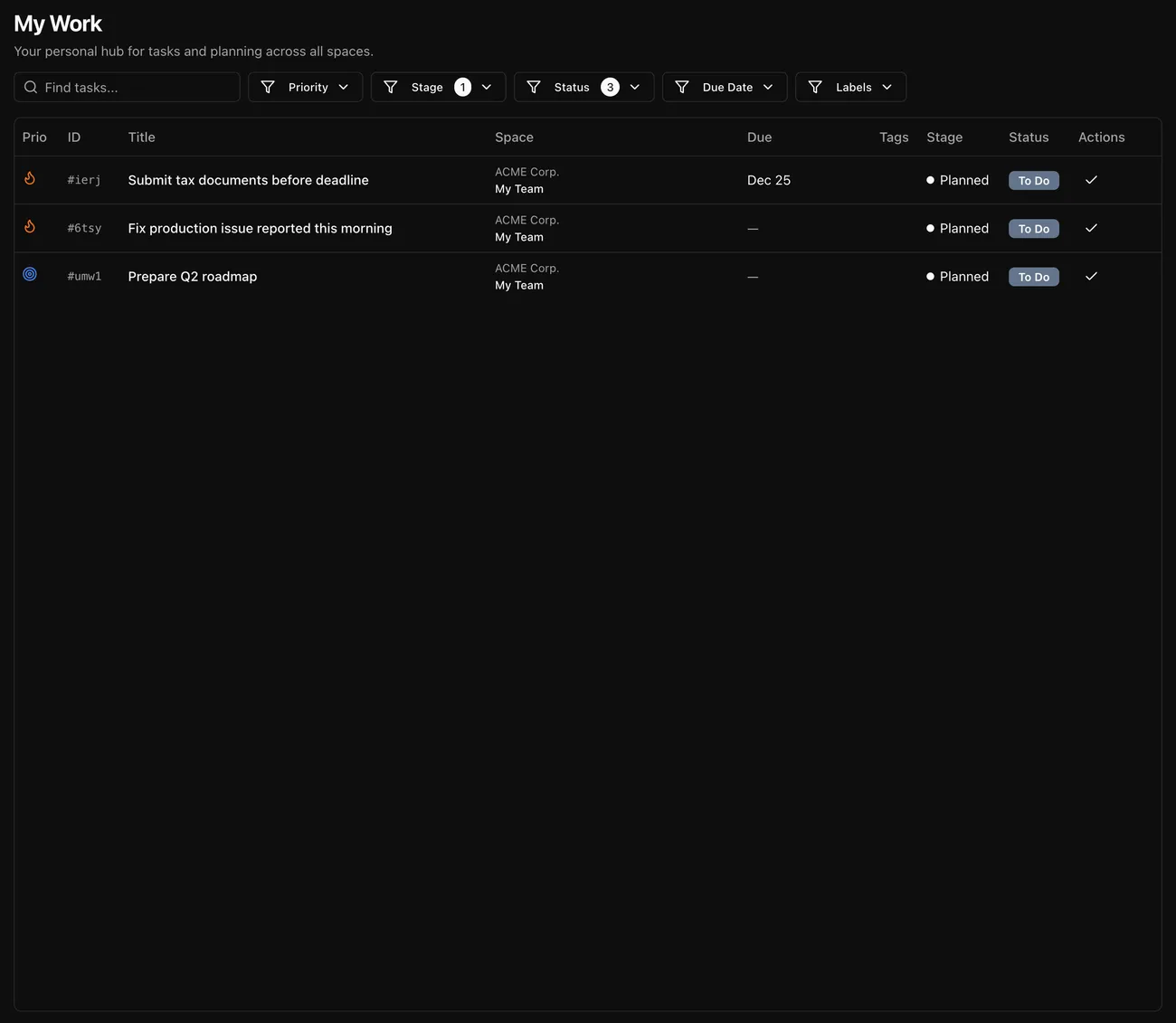This screenshot has height=1023, width=1176.
Task: Mark production issue task complete with checkmark
Action: pyautogui.click(x=1091, y=228)
